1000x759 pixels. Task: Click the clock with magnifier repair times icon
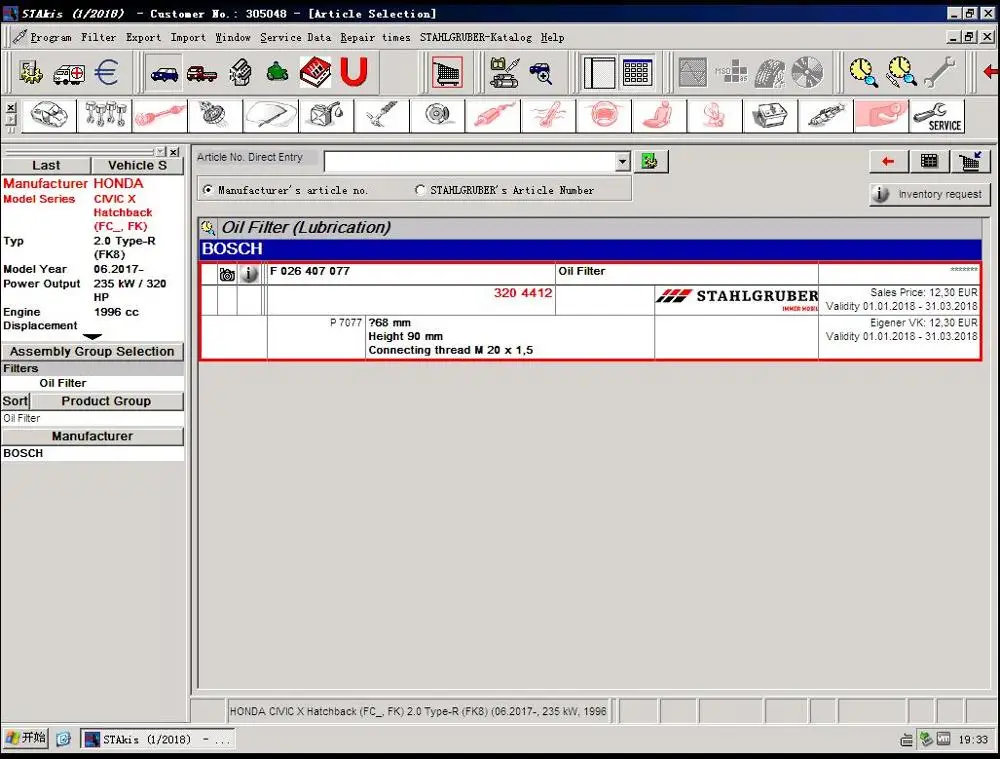864,72
